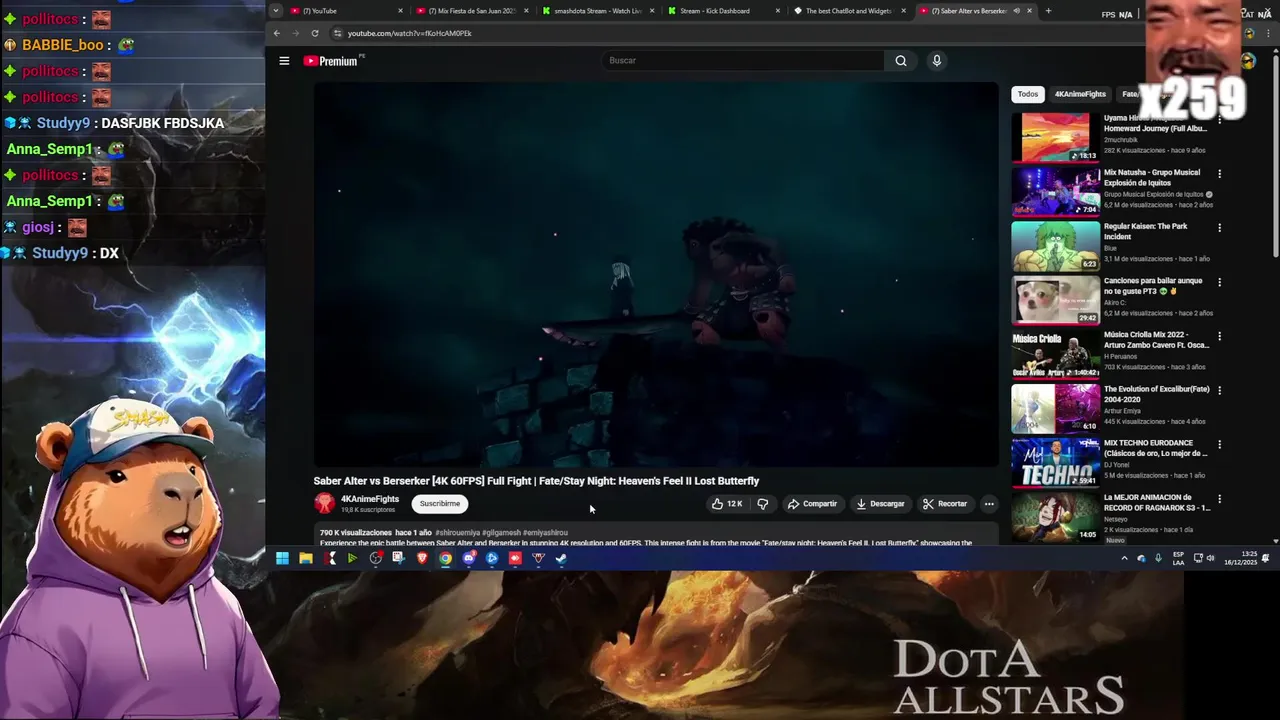Click inside the Buscar search field

point(743,61)
